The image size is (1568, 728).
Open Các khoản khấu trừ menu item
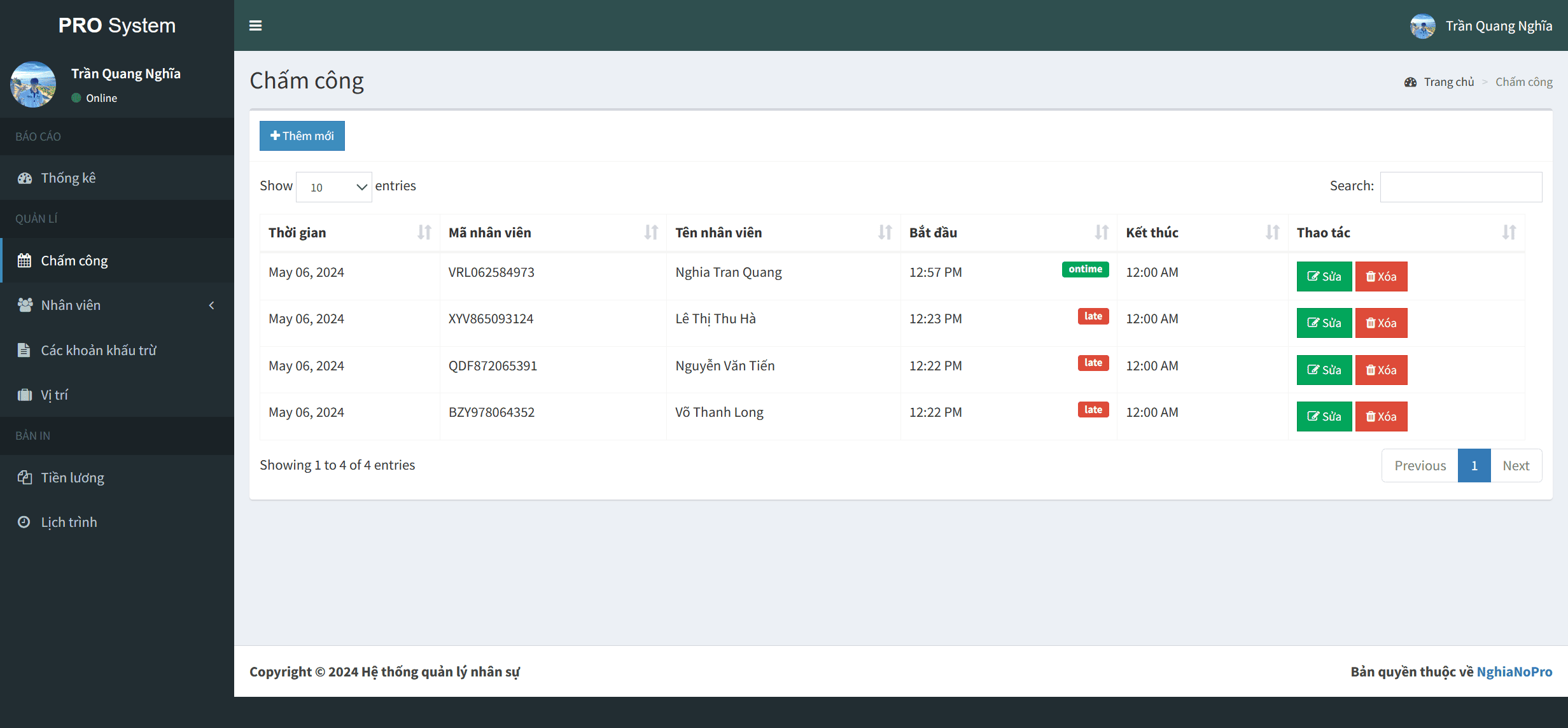pos(117,350)
